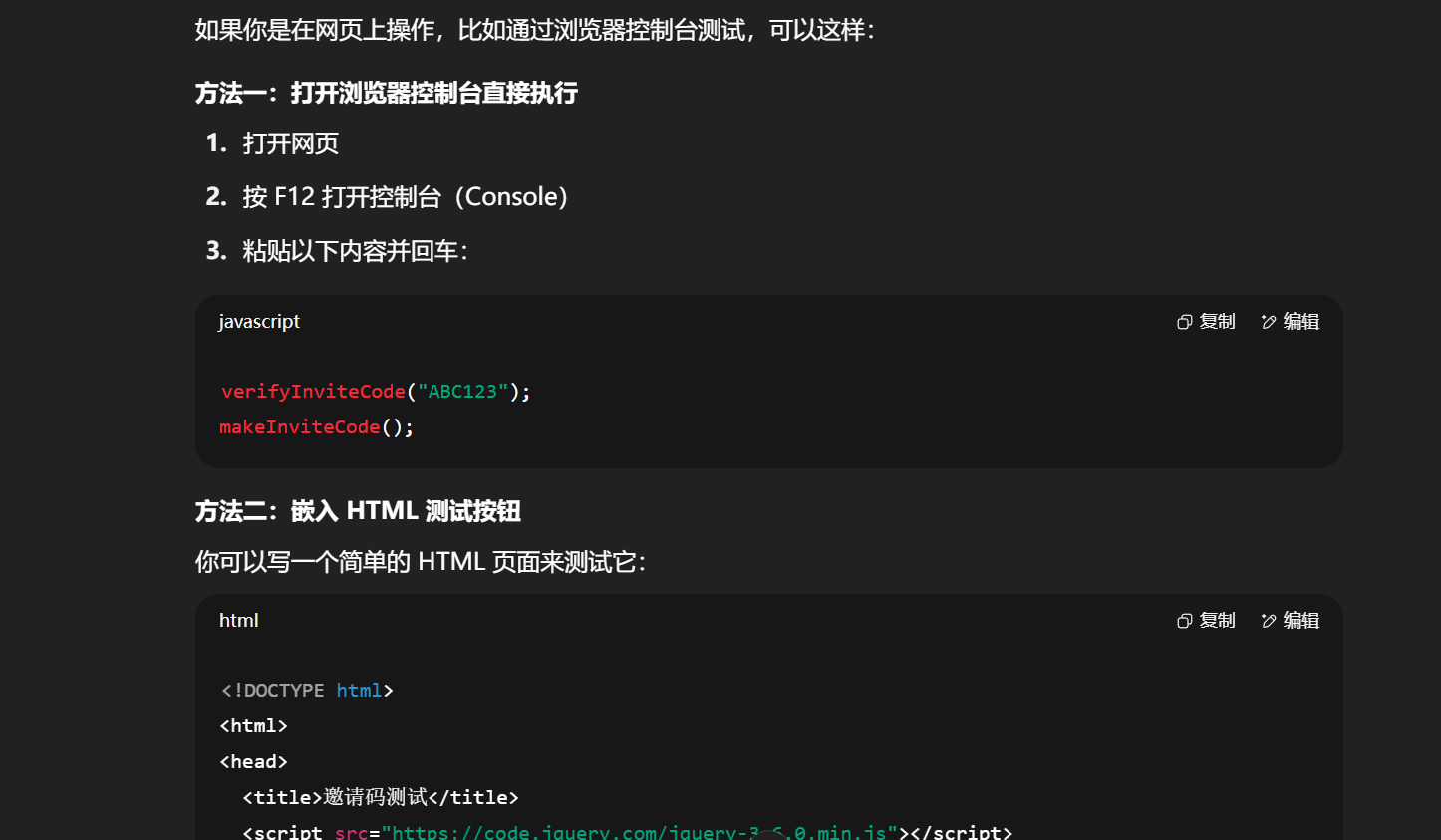Screen dimensions: 1441x840
Task: Click the makeInviteCode() code line
Action: [x=316, y=426]
